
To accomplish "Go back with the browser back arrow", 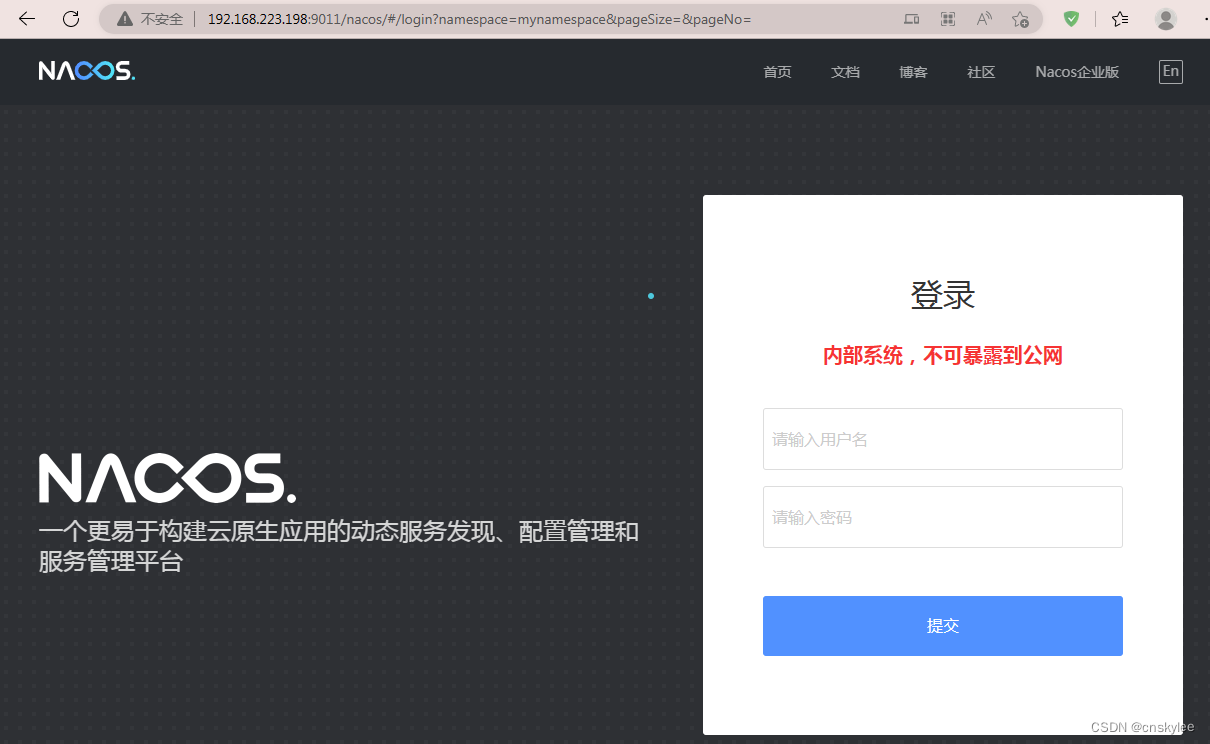I will tap(27, 19).
